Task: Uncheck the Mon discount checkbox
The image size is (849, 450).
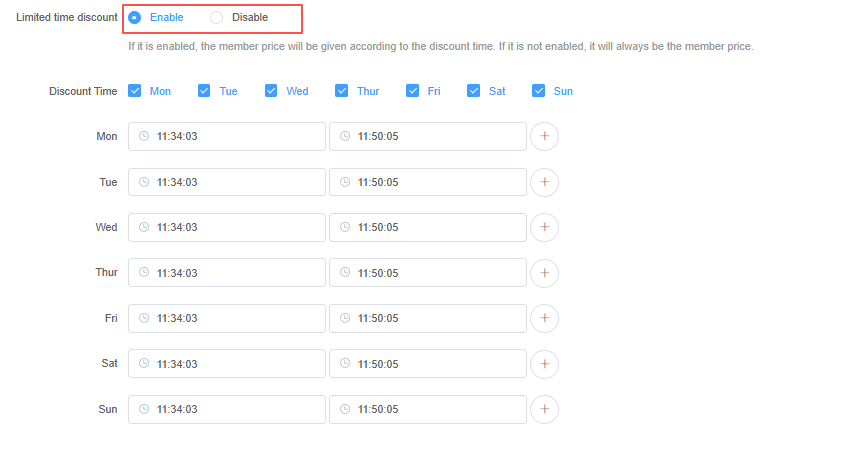Action: (x=135, y=91)
